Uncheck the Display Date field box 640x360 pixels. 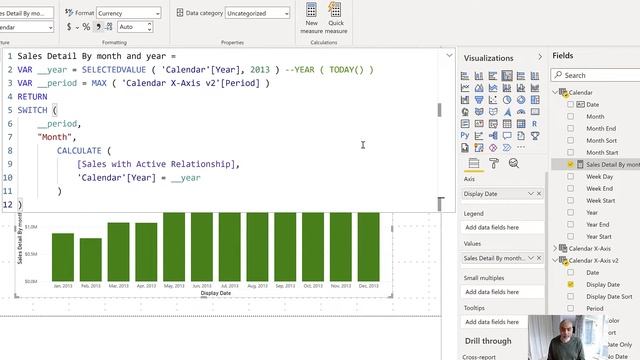[x=571, y=284]
